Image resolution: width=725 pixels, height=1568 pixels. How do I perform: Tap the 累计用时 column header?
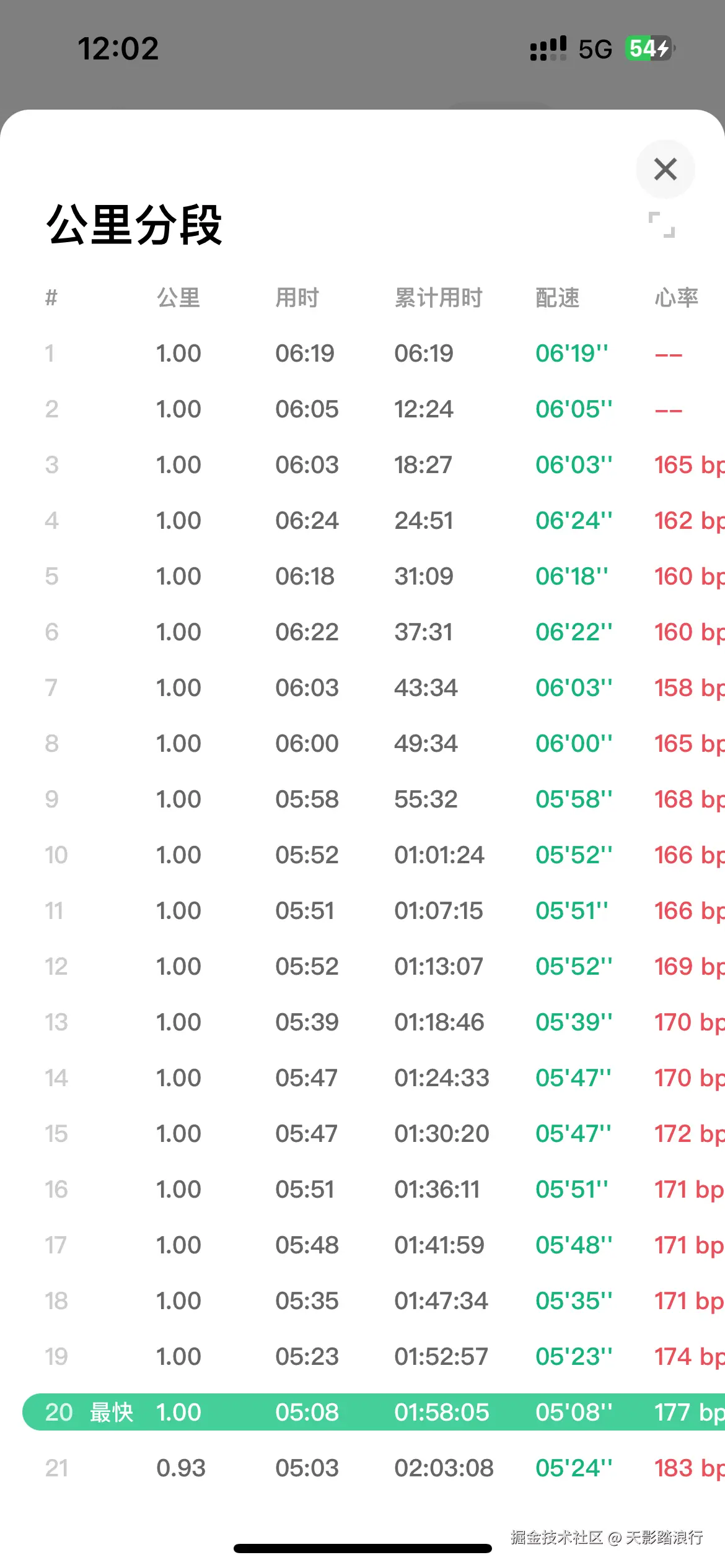[438, 298]
